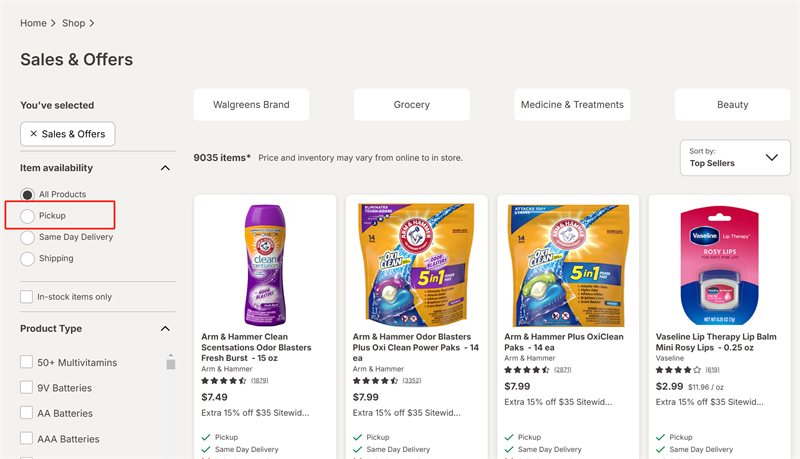The height and width of the screenshot is (459, 800).
Task: Click the Shop breadcrumb link
Action: [73, 23]
